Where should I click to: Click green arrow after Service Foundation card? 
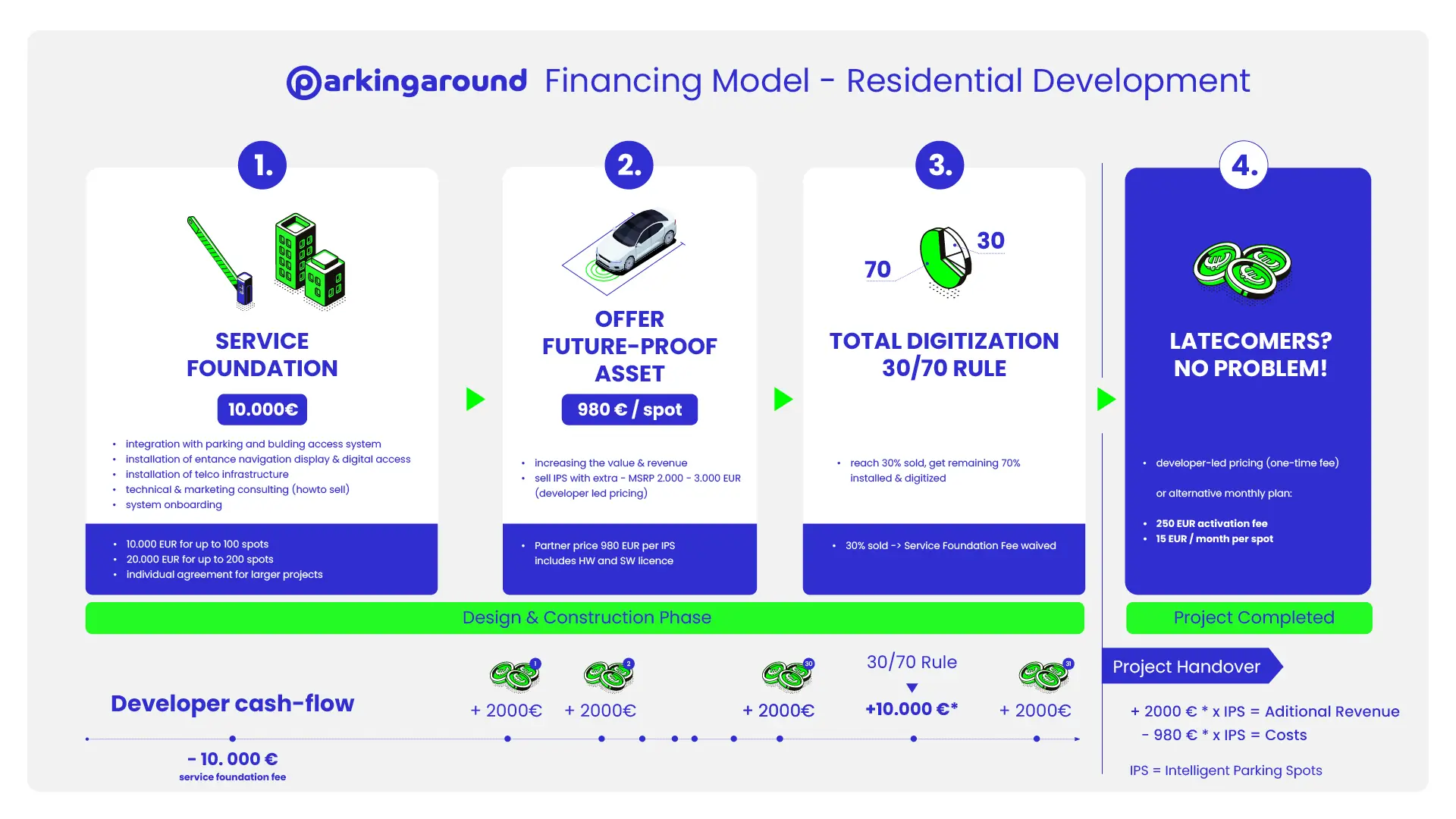pyautogui.click(x=475, y=399)
